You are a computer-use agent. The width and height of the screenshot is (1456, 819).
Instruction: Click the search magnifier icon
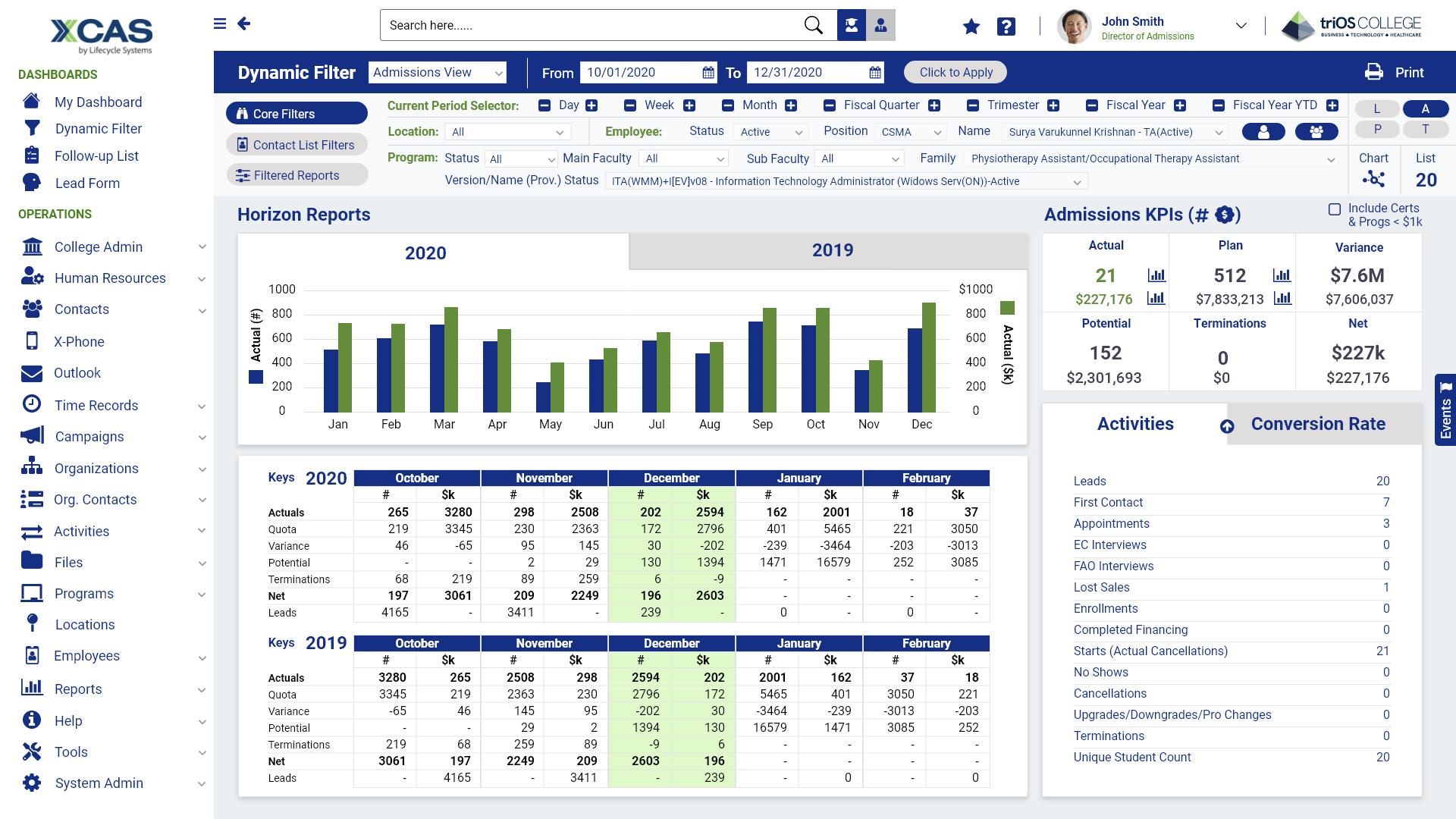[x=813, y=25]
